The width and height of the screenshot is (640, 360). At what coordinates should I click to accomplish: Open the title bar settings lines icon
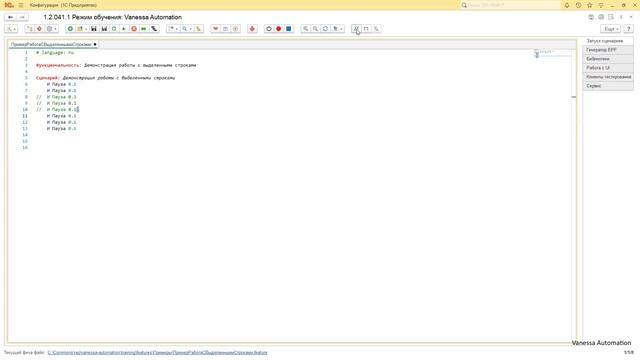click(x=601, y=5)
